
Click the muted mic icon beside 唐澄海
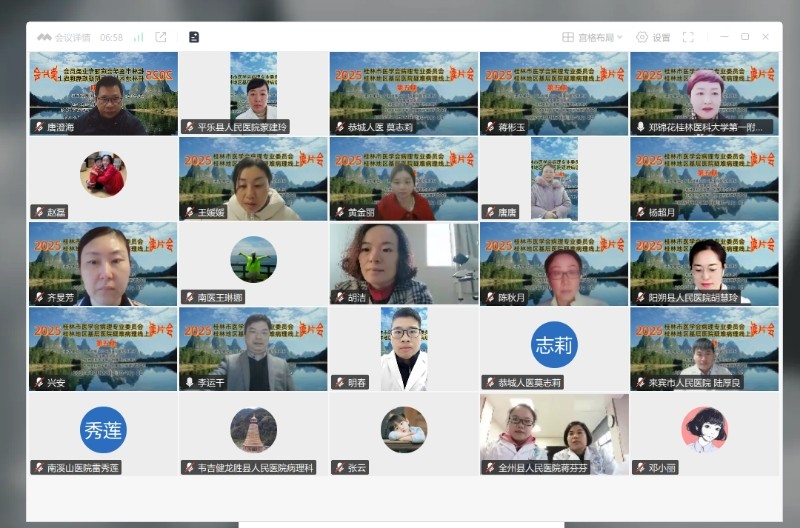(x=38, y=127)
